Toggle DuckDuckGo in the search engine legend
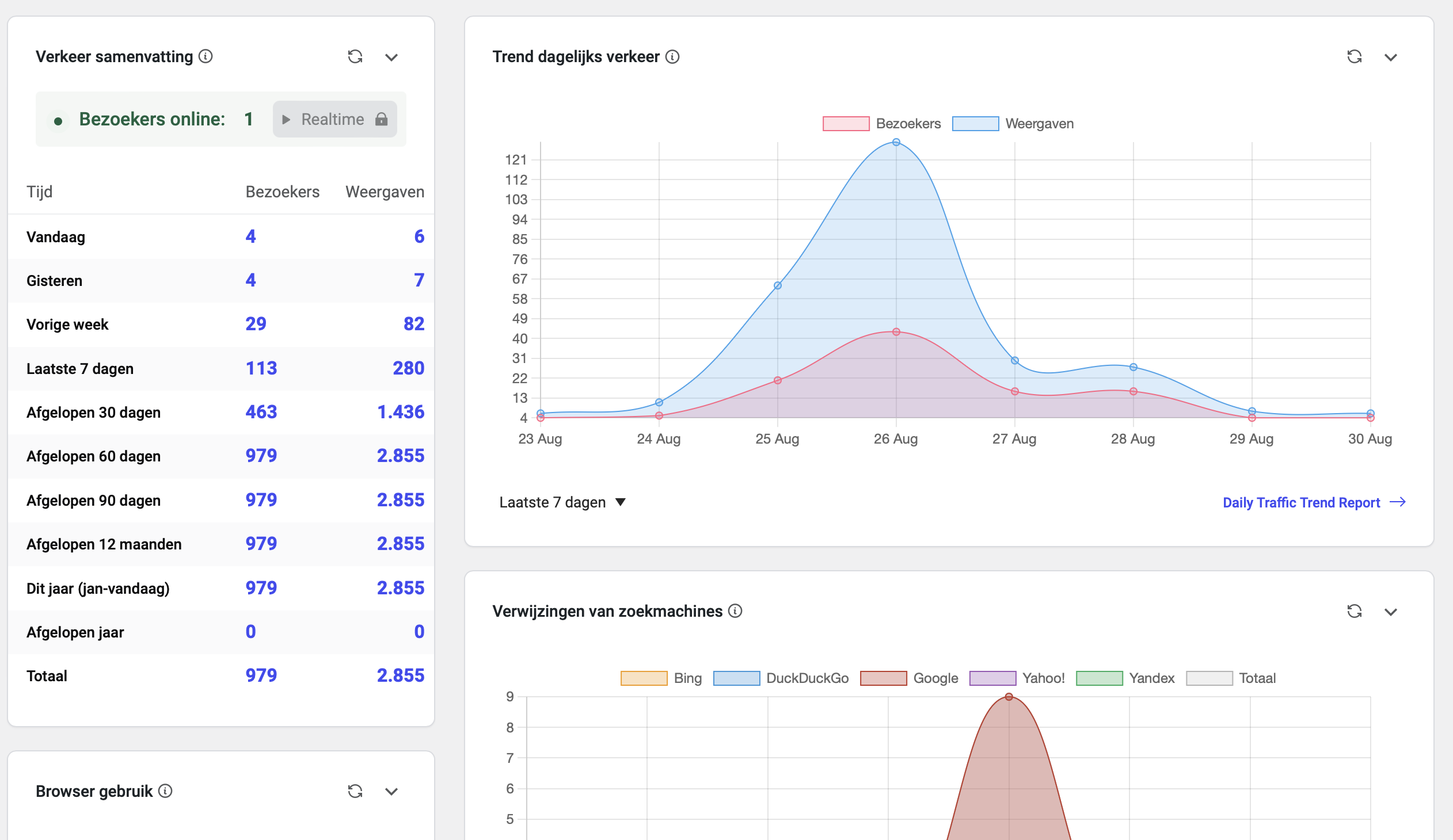 781,678
